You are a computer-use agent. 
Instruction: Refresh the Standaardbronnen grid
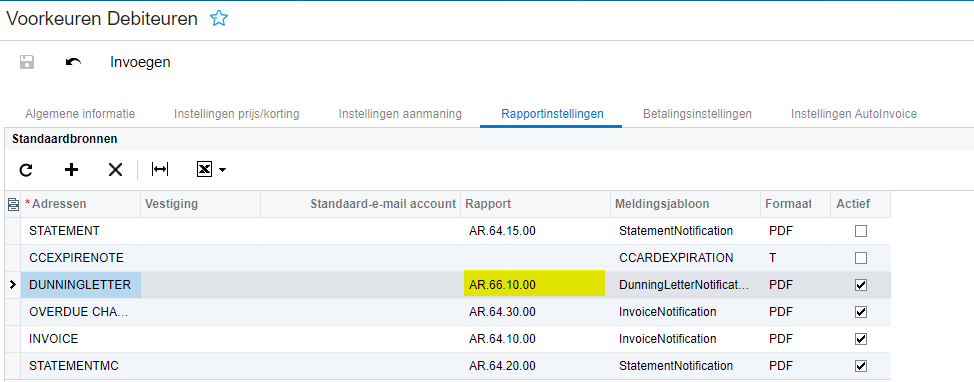26,170
